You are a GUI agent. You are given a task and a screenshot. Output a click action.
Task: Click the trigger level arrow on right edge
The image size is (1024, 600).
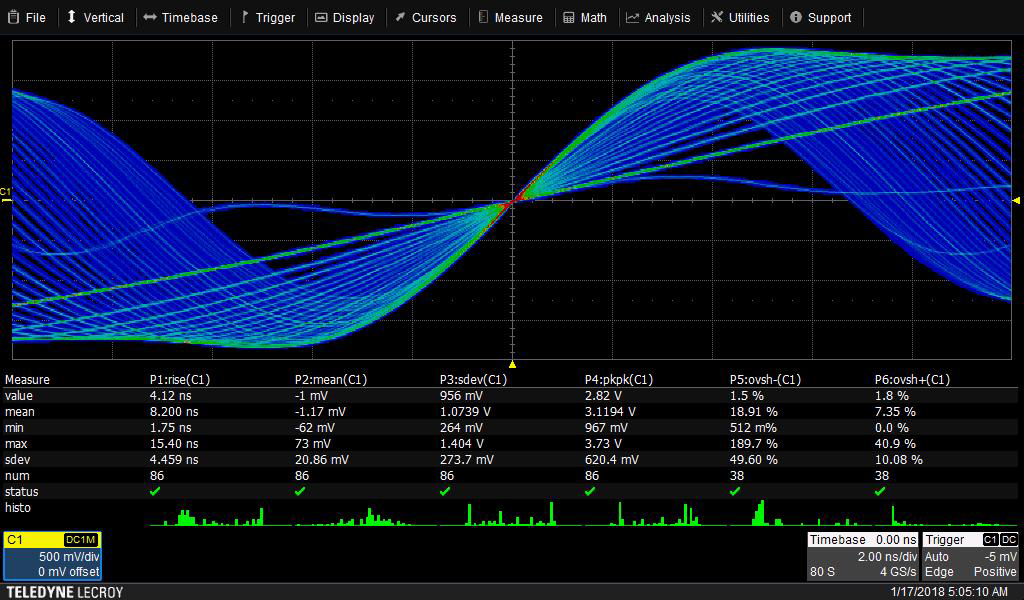coord(1016,201)
